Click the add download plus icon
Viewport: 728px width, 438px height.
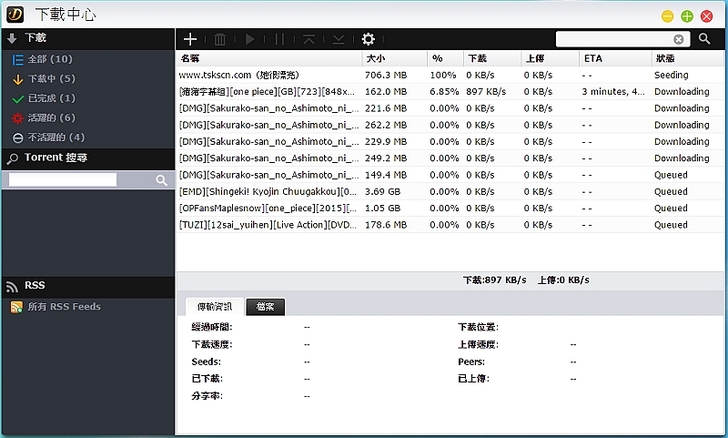click(x=190, y=39)
